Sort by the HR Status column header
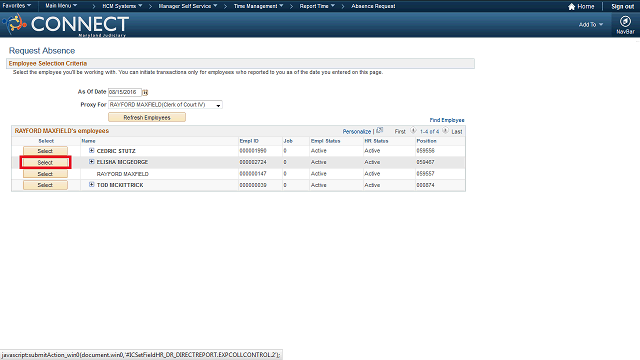Viewport: 640px width, 360px height. 376,141
